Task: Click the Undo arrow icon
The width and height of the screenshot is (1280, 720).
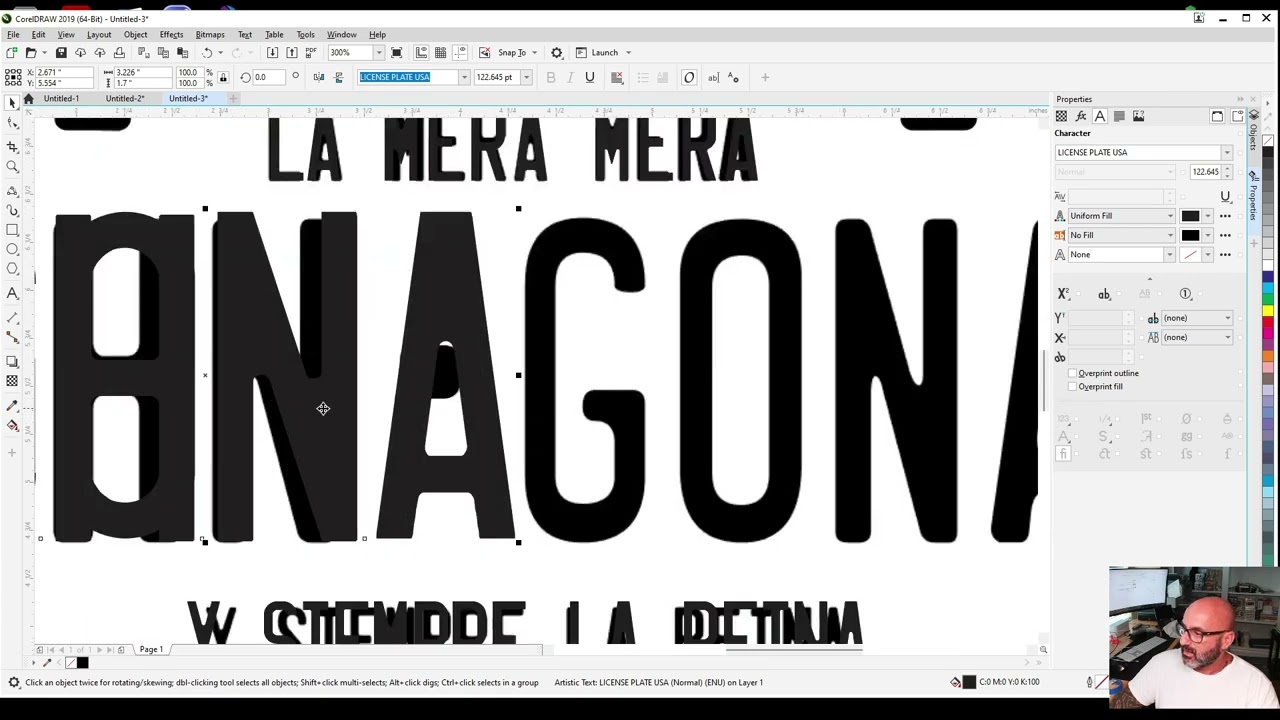Action: [206, 52]
